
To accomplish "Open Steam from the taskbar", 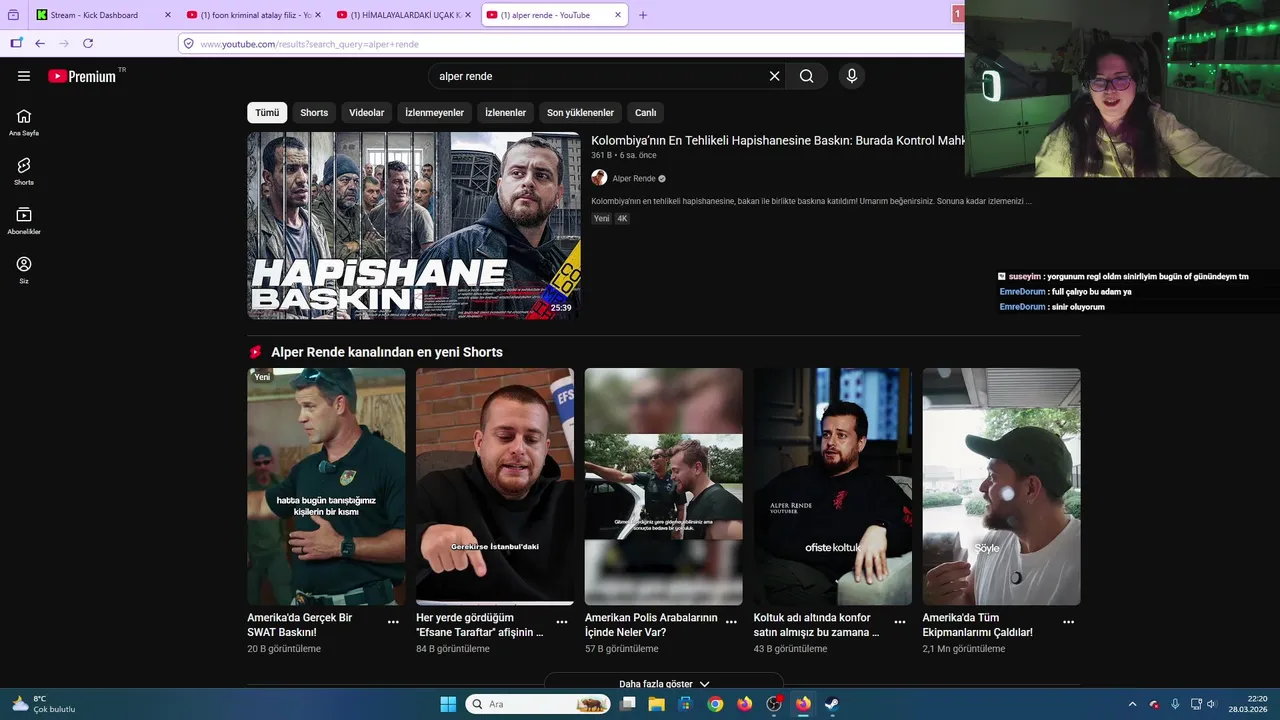I will coord(832,704).
